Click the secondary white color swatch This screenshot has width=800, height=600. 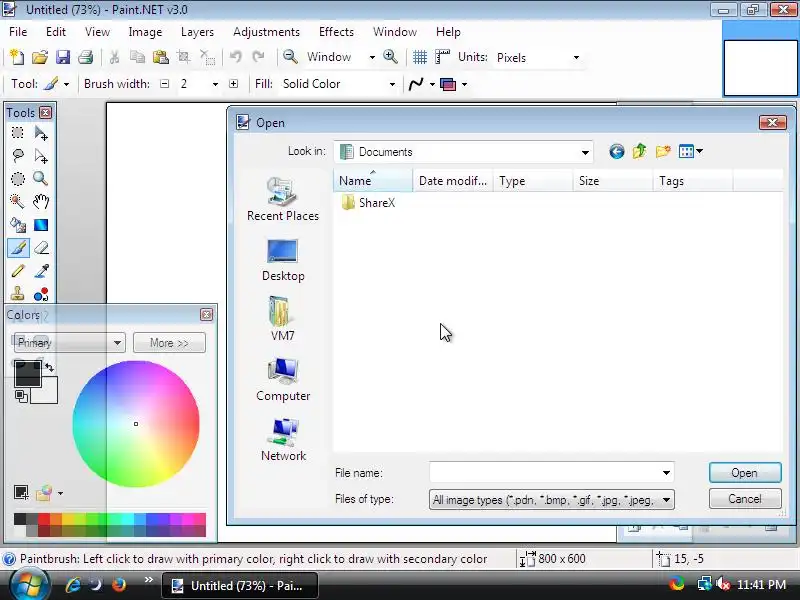tap(48, 393)
